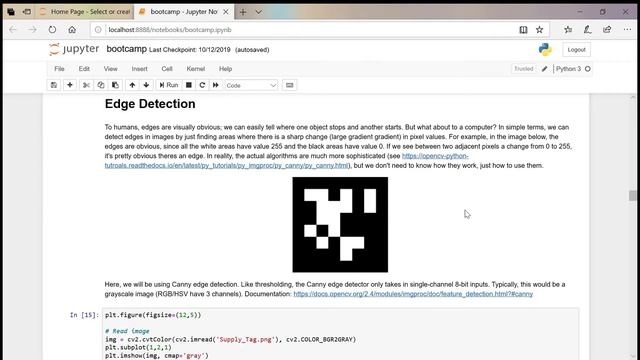Copy selected cells icon

pos(101,85)
